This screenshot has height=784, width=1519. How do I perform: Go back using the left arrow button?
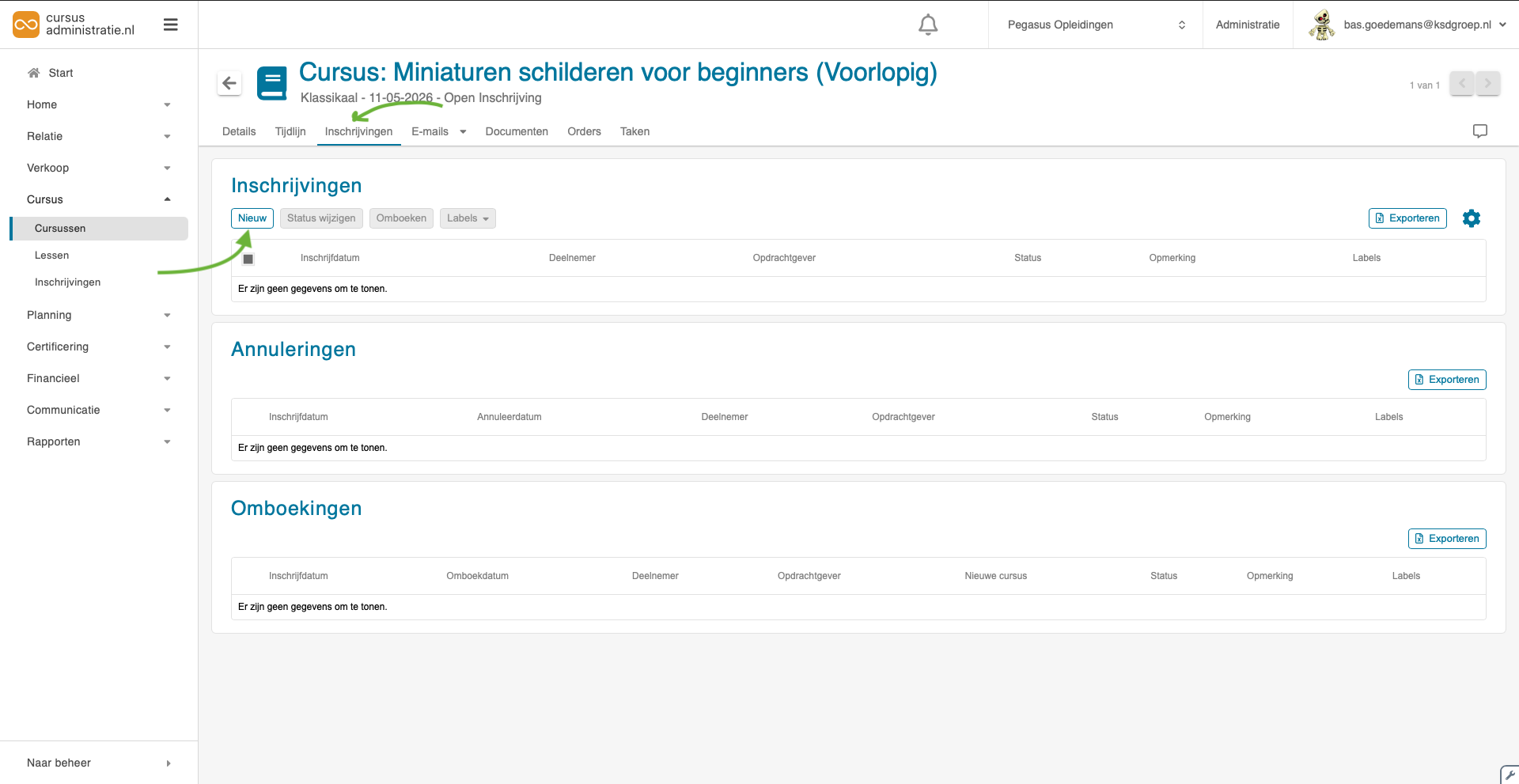229,83
